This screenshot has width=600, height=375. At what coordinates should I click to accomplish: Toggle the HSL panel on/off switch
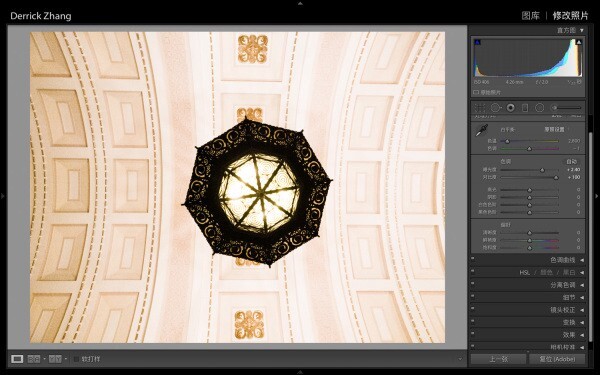click(x=473, y=271)
